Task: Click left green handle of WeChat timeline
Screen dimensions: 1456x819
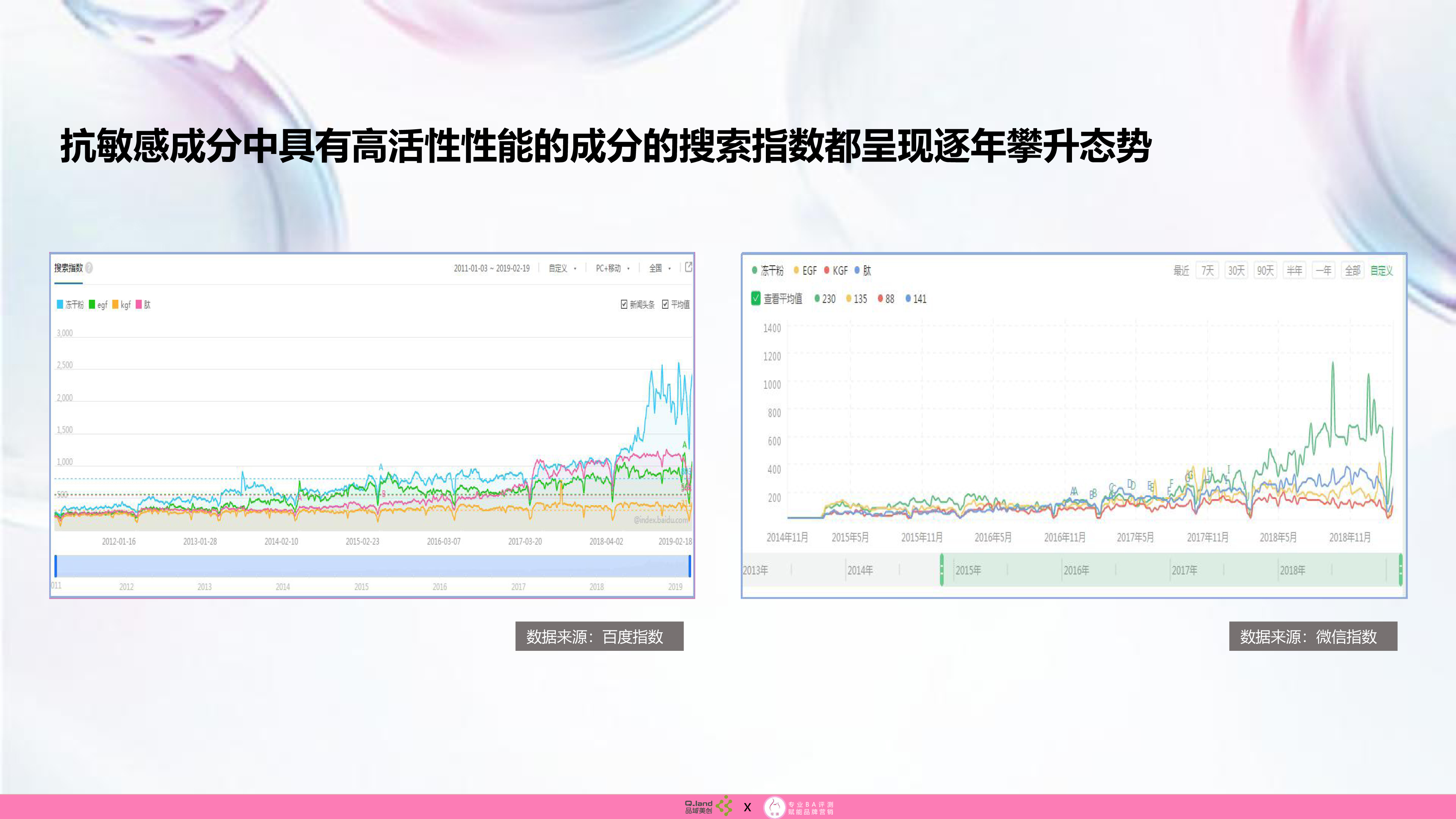Action: [942, 570]
